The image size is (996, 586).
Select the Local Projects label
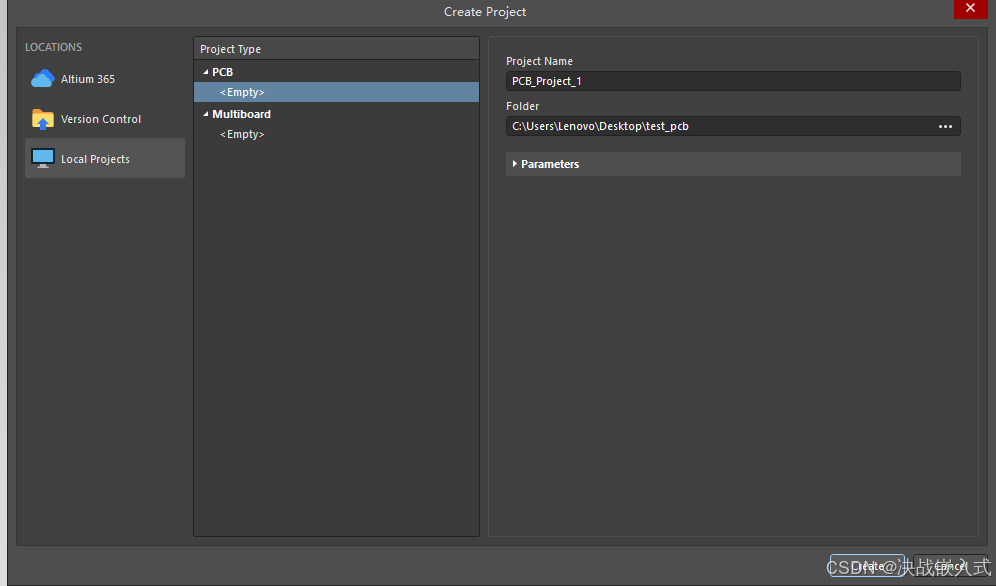(x=95, y=159)
